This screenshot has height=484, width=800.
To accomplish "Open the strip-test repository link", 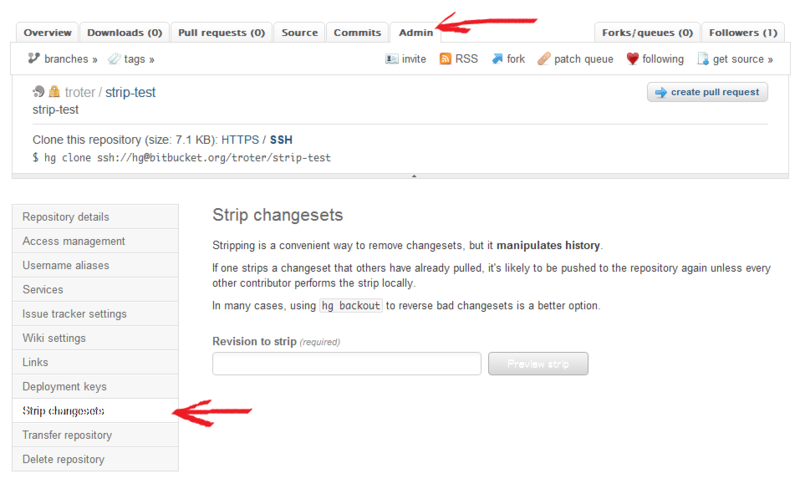I will click(130, 92).
